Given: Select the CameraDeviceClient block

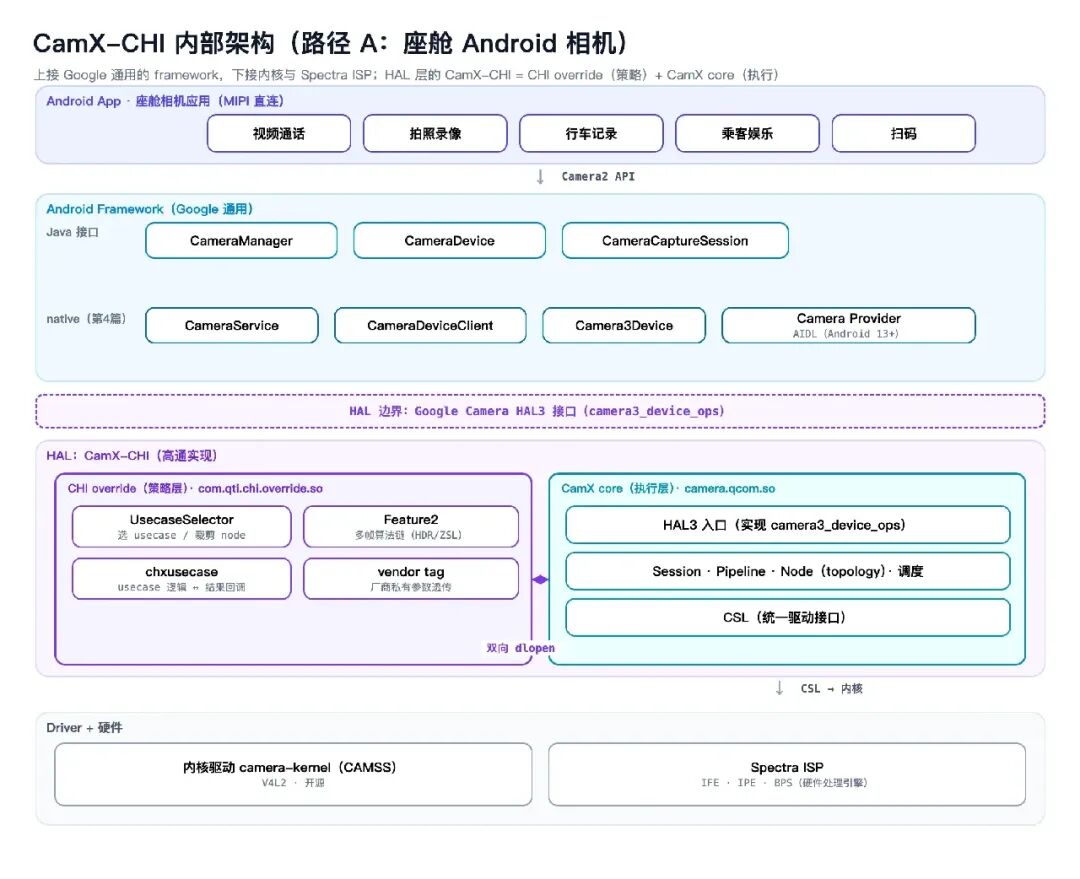Looking at the screenshot, I should point(430,325).
